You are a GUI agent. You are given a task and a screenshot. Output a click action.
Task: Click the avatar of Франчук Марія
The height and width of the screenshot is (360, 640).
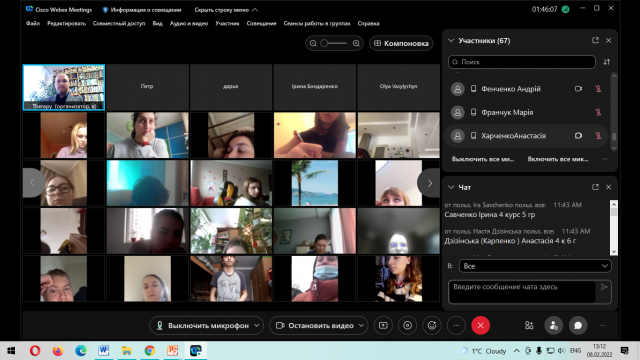tap(458, 112)
